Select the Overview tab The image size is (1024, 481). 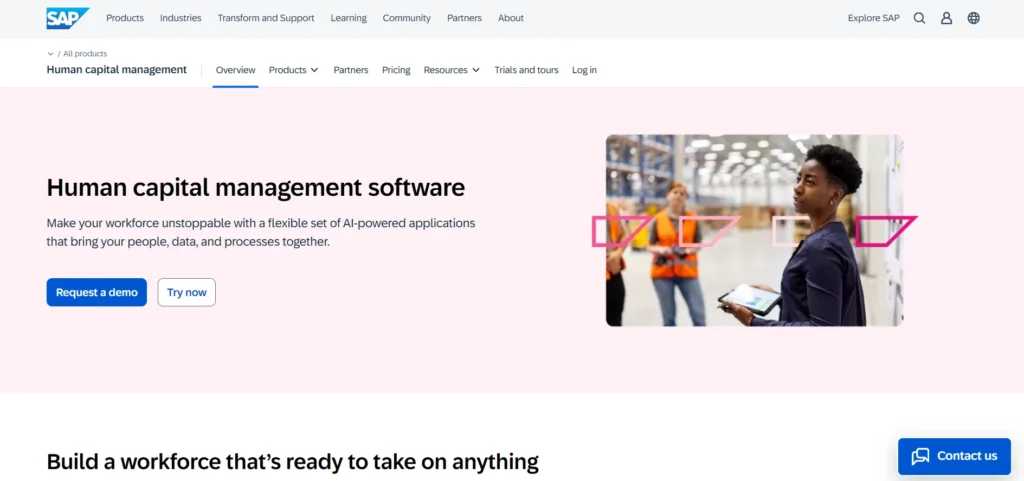pyautogui.click(x=236, y=70)
